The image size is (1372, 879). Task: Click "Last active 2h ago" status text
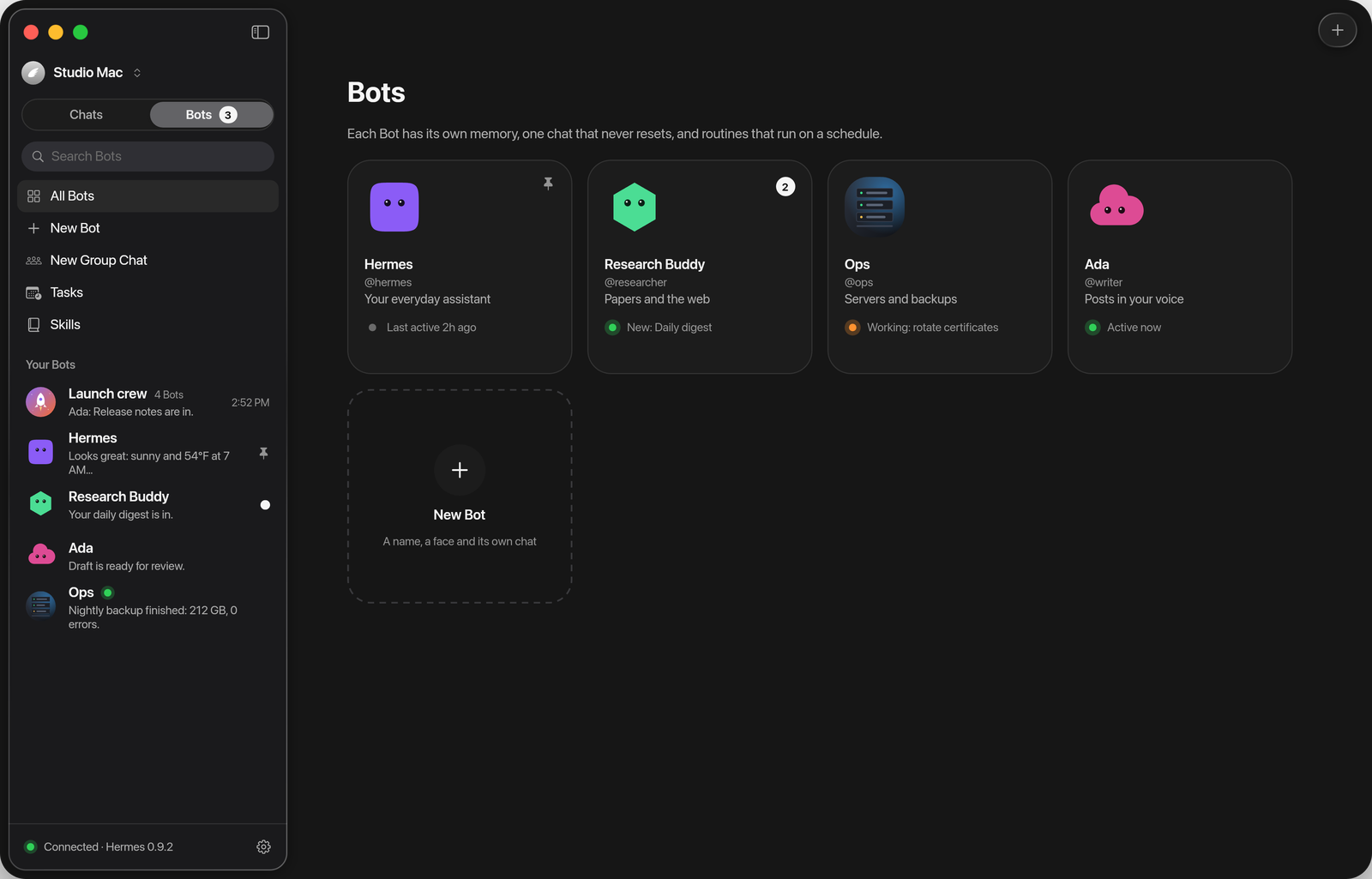[431, 328]
